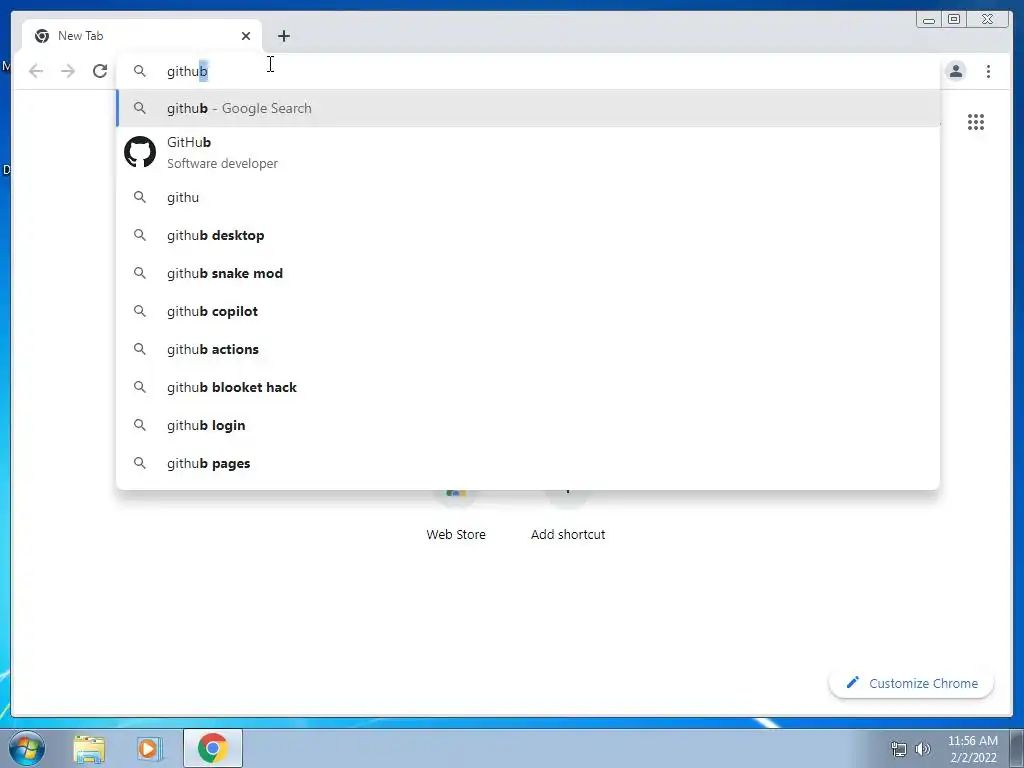Open the volume speaker tray icon
Image resolution: width=1024 pixels, height=768 pixels.
922,749
